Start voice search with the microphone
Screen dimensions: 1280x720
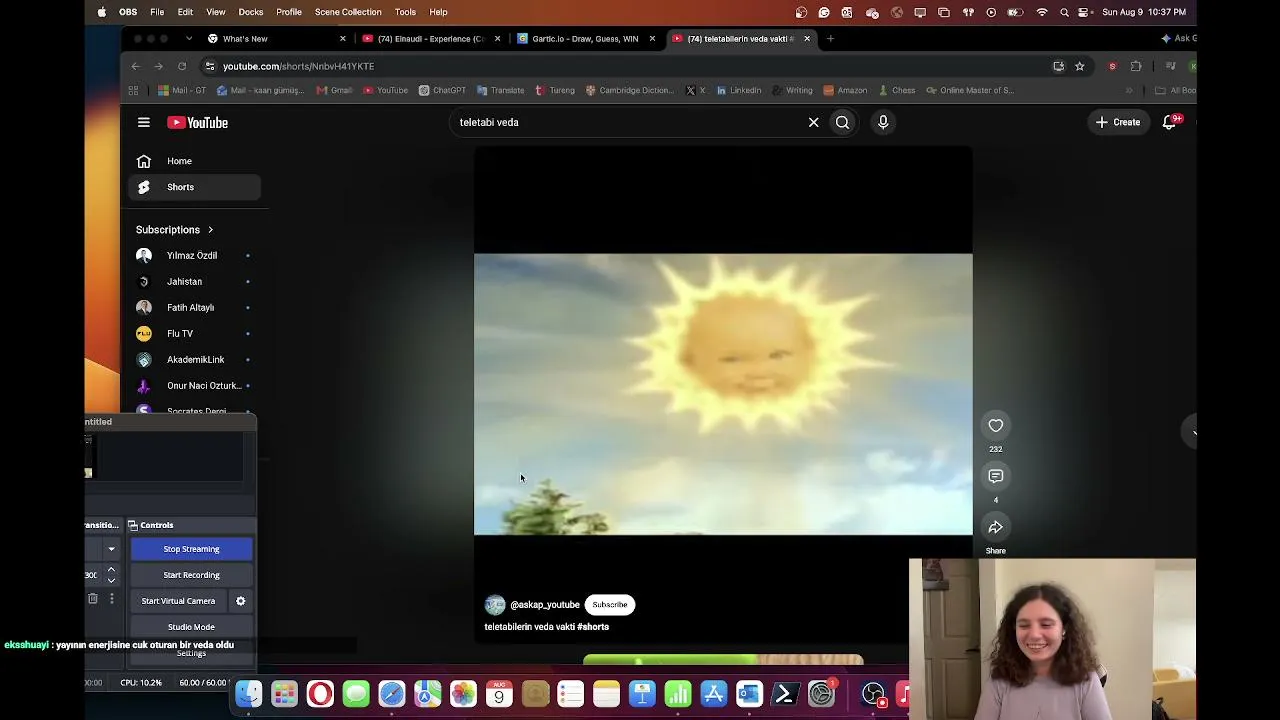883,122
